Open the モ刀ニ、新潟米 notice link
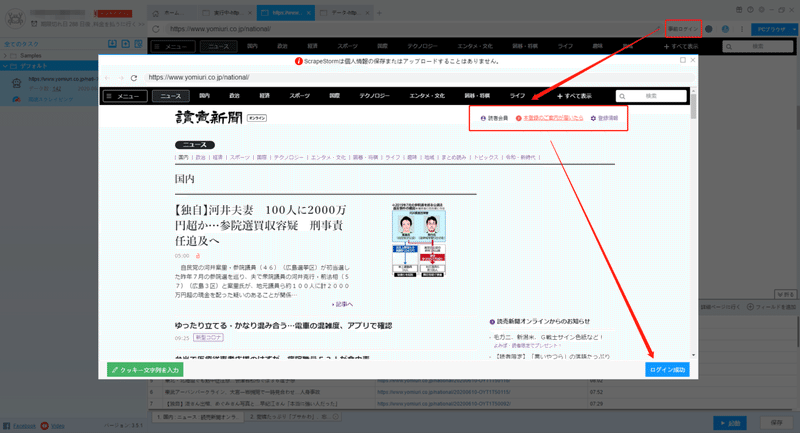Image resolution: width=800 pixels, height=433 pixels. pyautogui.click(x=548, y=337)
